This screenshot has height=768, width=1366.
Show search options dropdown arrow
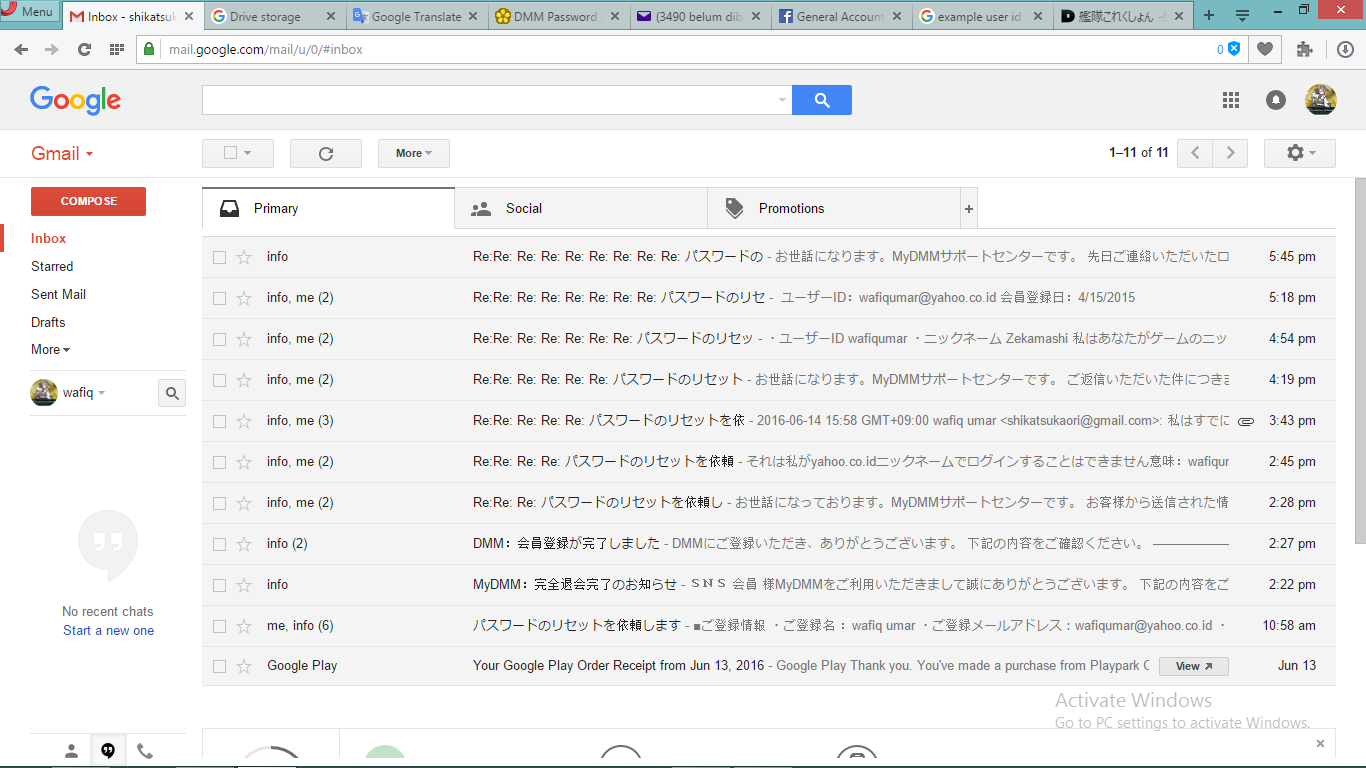pos(782,100)
